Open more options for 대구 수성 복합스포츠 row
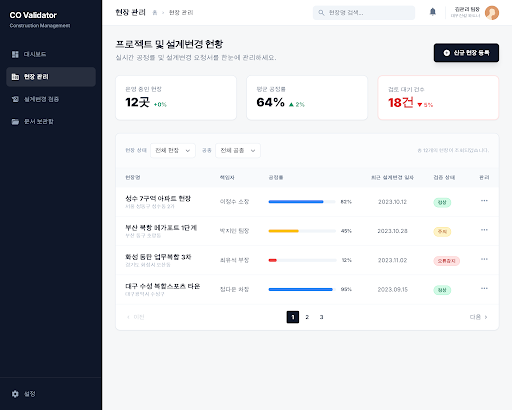The width and height of the screenshot is (512, 410). click(x=484, y=288)
